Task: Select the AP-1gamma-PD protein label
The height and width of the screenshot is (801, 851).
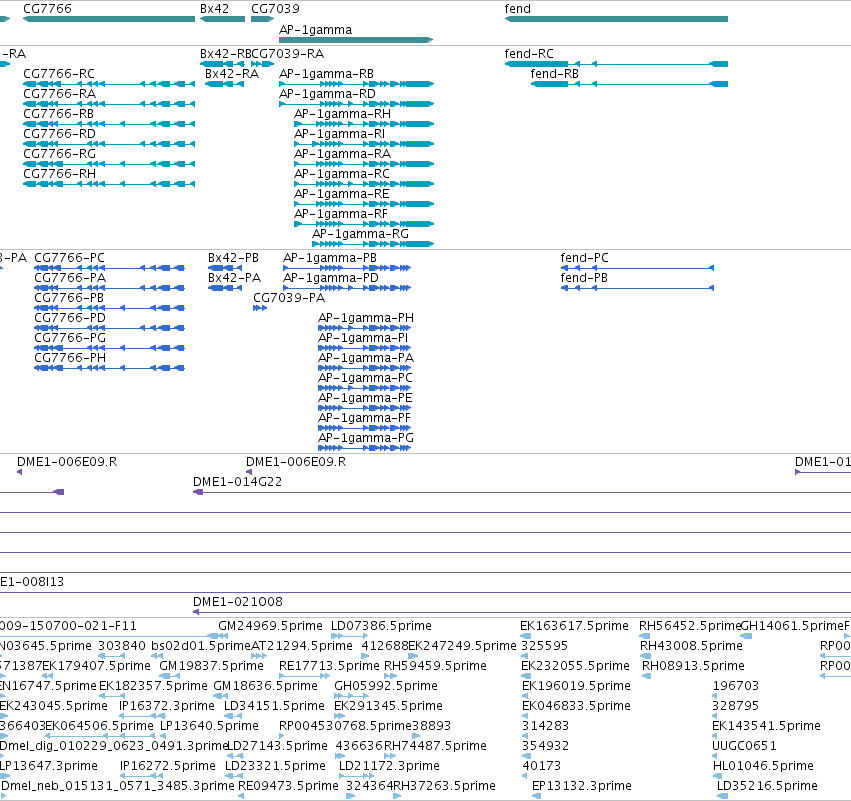Action: tap(331, 278)
